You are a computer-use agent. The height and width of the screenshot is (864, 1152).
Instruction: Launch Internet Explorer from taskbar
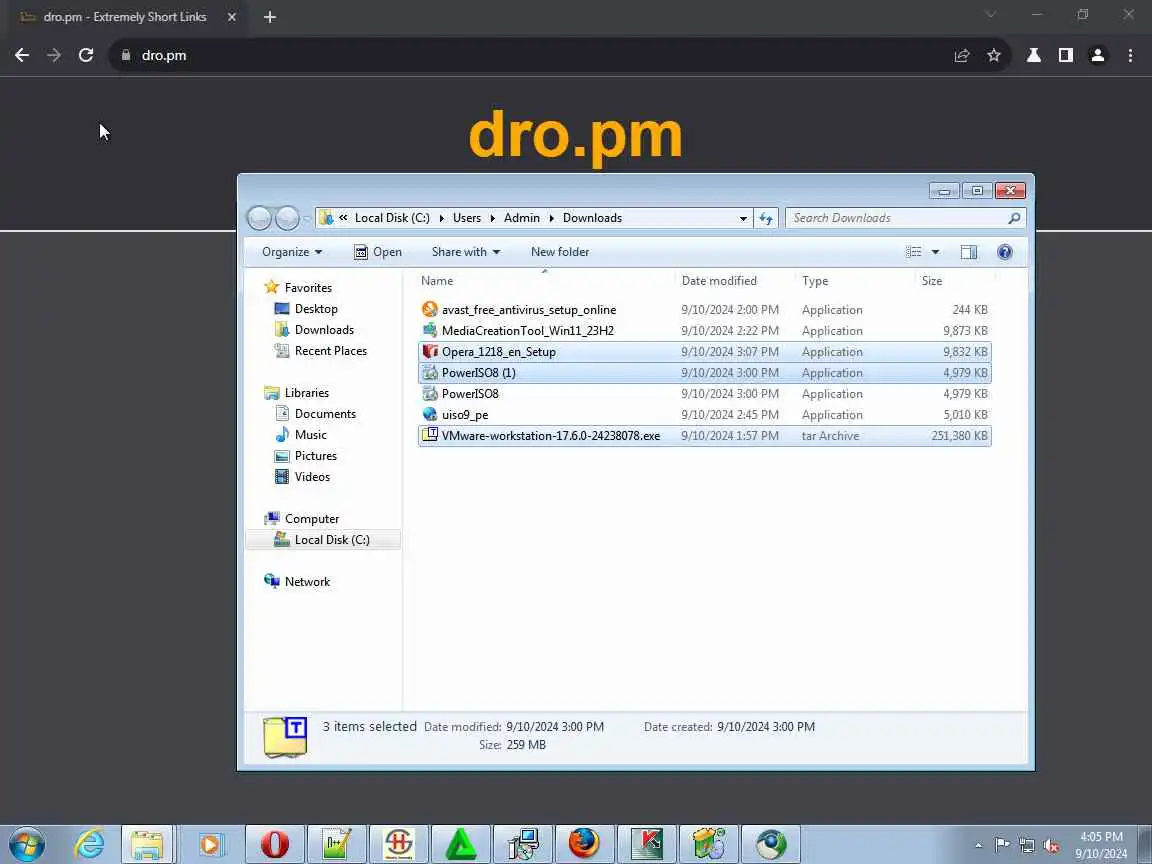pos(89,844)
